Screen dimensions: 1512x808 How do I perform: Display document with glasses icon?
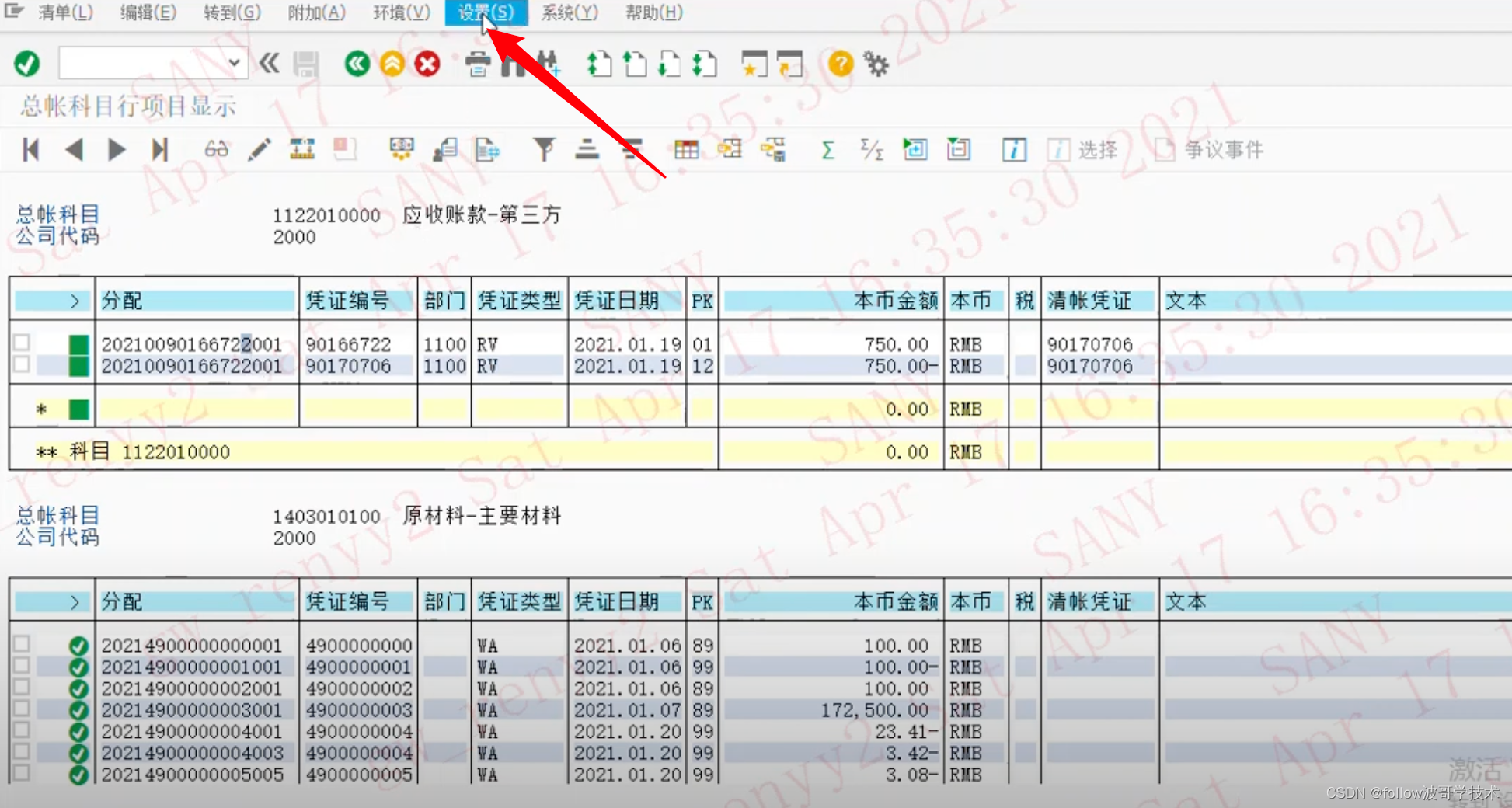click(x=216, y=149)
